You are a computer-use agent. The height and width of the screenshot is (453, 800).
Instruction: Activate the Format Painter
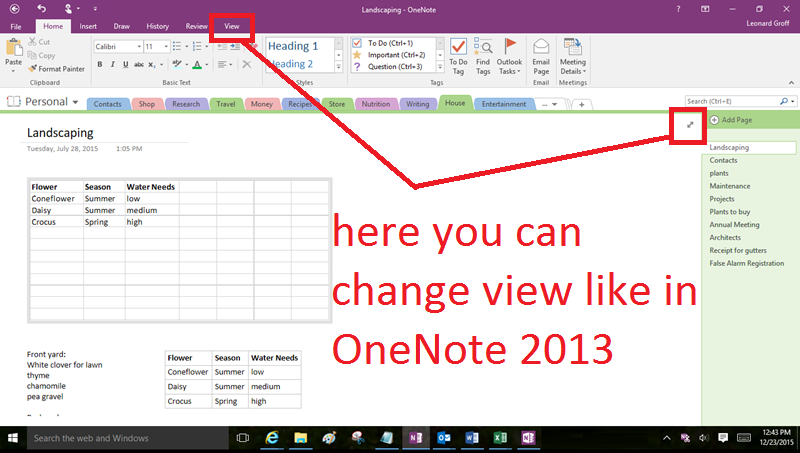57,68
